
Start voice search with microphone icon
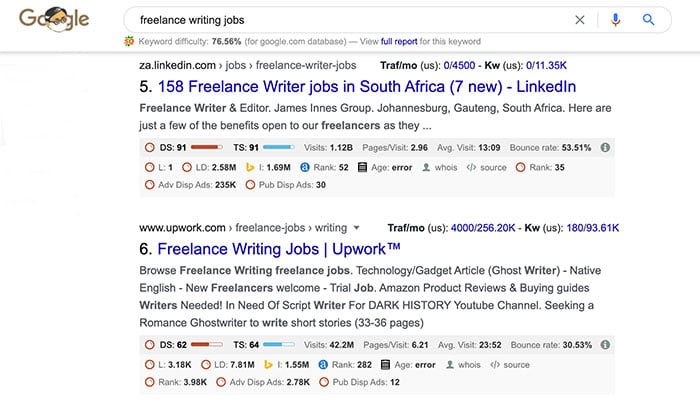616,20
